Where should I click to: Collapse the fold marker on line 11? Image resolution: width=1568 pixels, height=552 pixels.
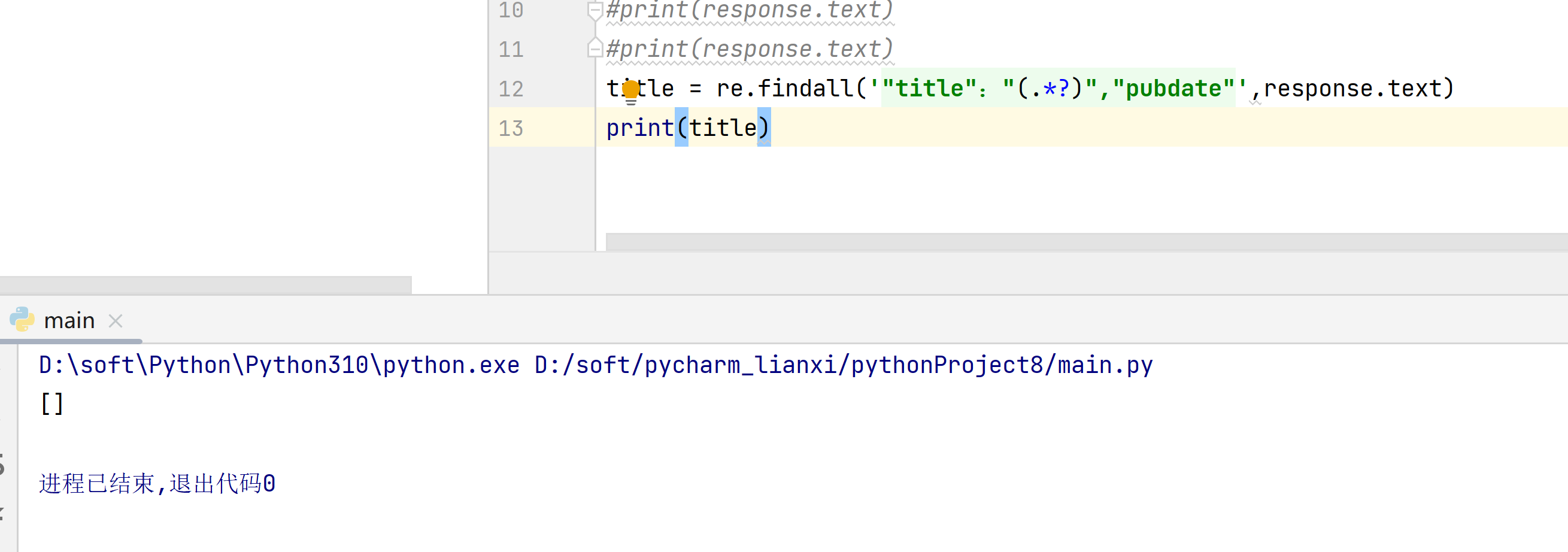click(x=595, y=48)
